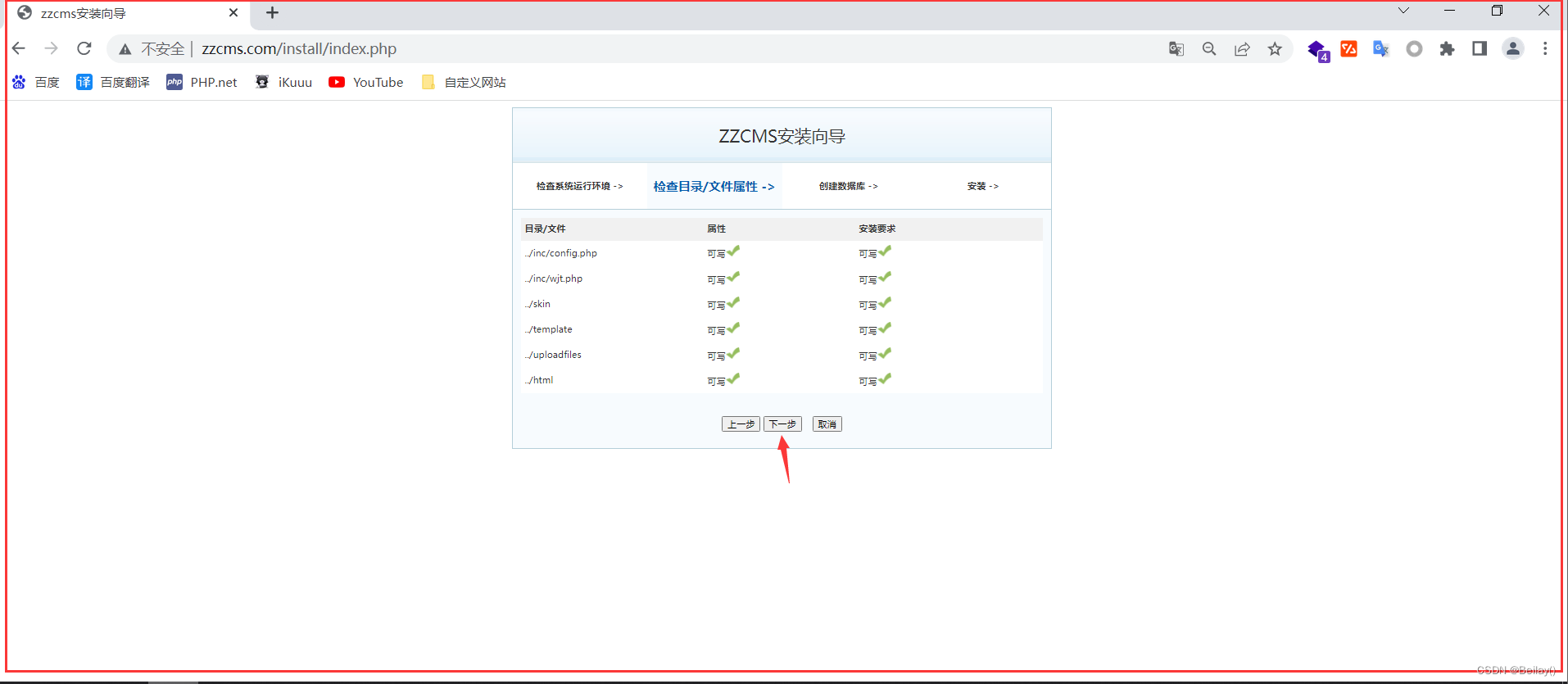Open Chrome three-dot menu
Screen dimensions: 1568x684
[x=1545, y=48]
